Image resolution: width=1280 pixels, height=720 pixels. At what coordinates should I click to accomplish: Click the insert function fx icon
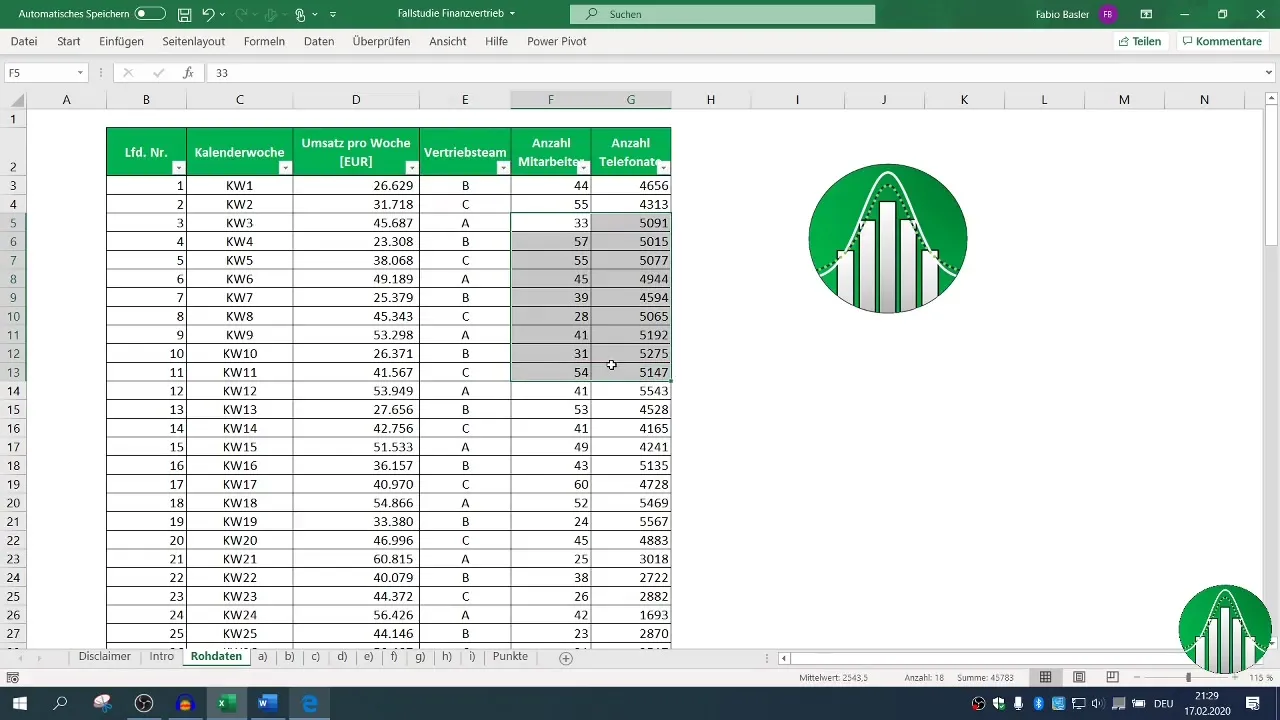pyautogui.click(x=188, y=73)
